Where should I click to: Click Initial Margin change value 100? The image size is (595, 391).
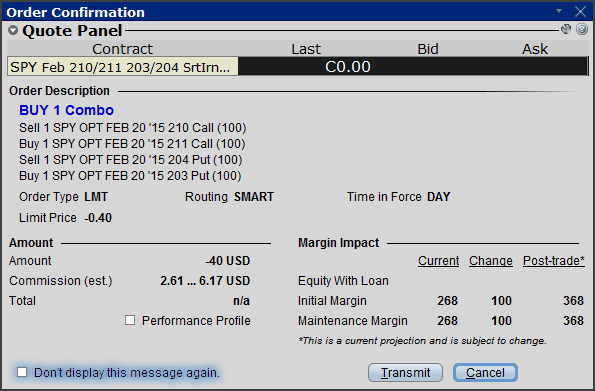point(501,301)
